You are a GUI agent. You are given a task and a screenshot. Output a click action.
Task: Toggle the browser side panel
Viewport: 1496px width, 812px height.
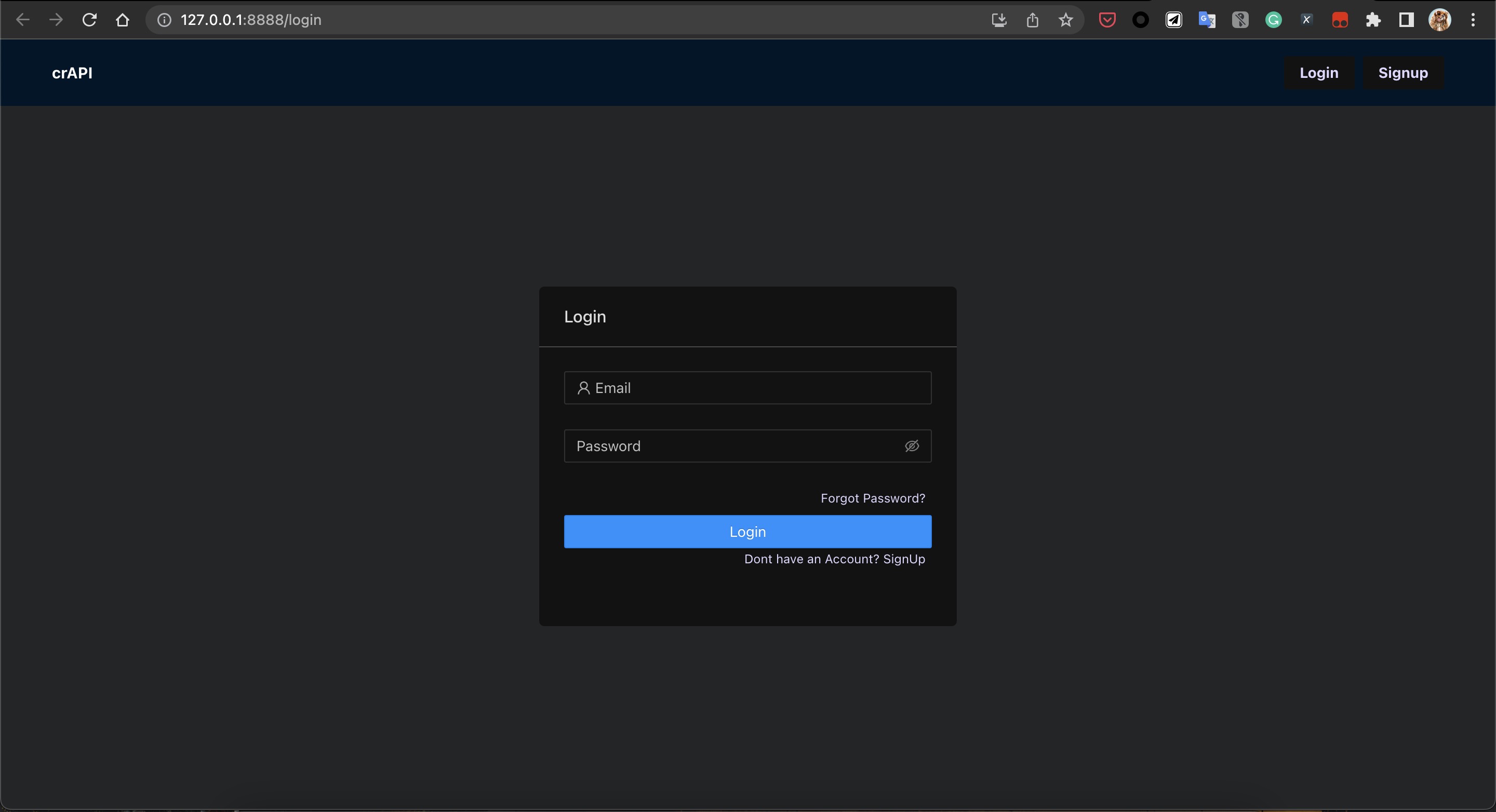click(1406, 20)
